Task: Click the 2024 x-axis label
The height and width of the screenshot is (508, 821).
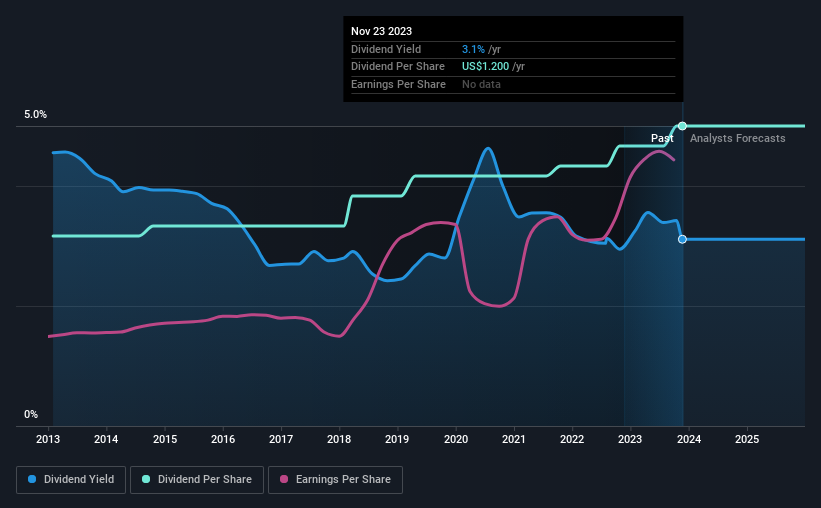Action: point(689,439)
